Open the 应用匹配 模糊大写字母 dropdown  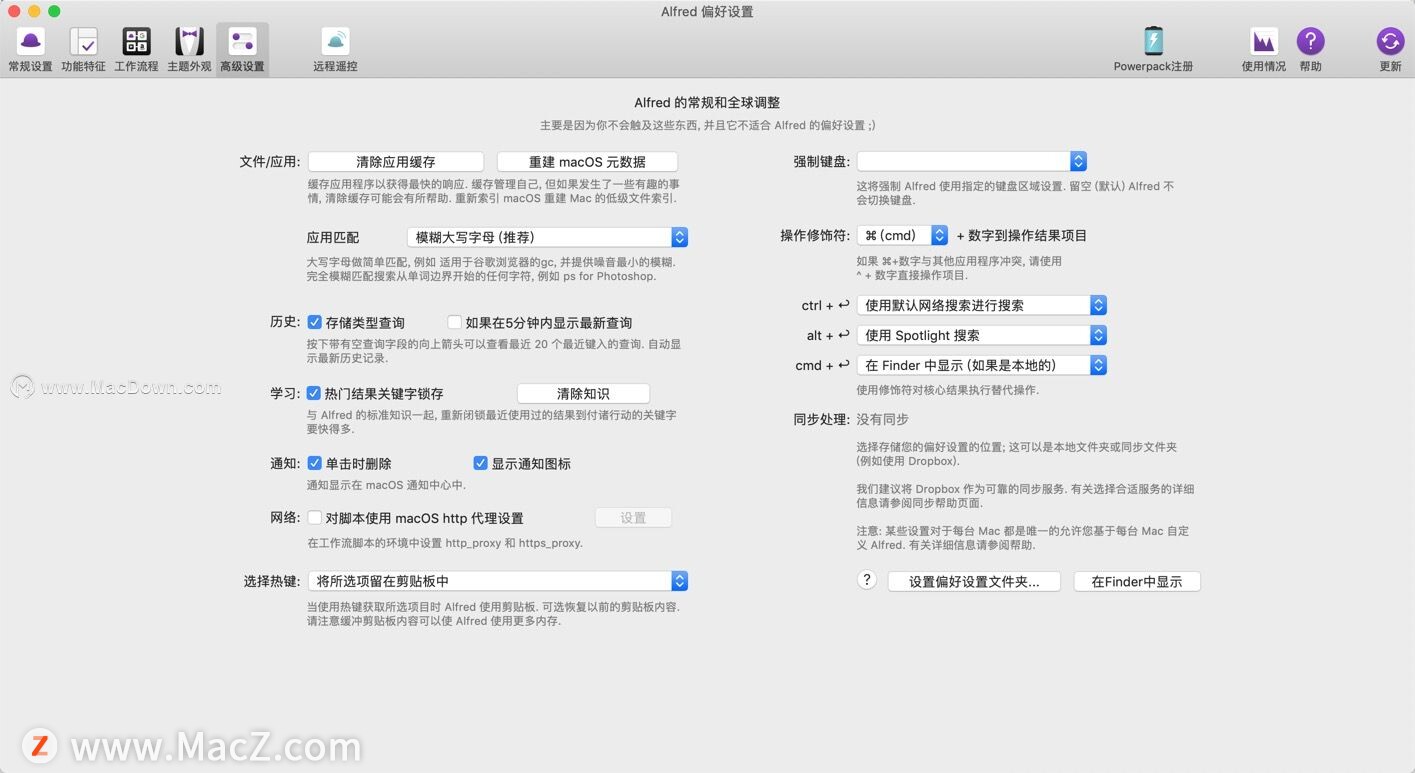[547, 237]
